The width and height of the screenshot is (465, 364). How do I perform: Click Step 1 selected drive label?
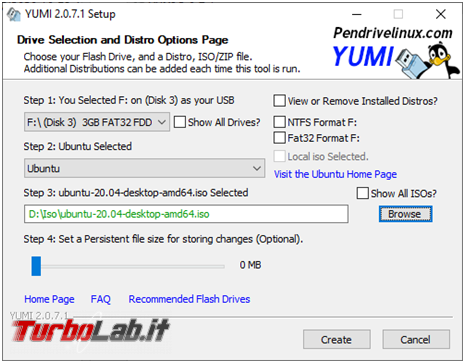[129, 100]
